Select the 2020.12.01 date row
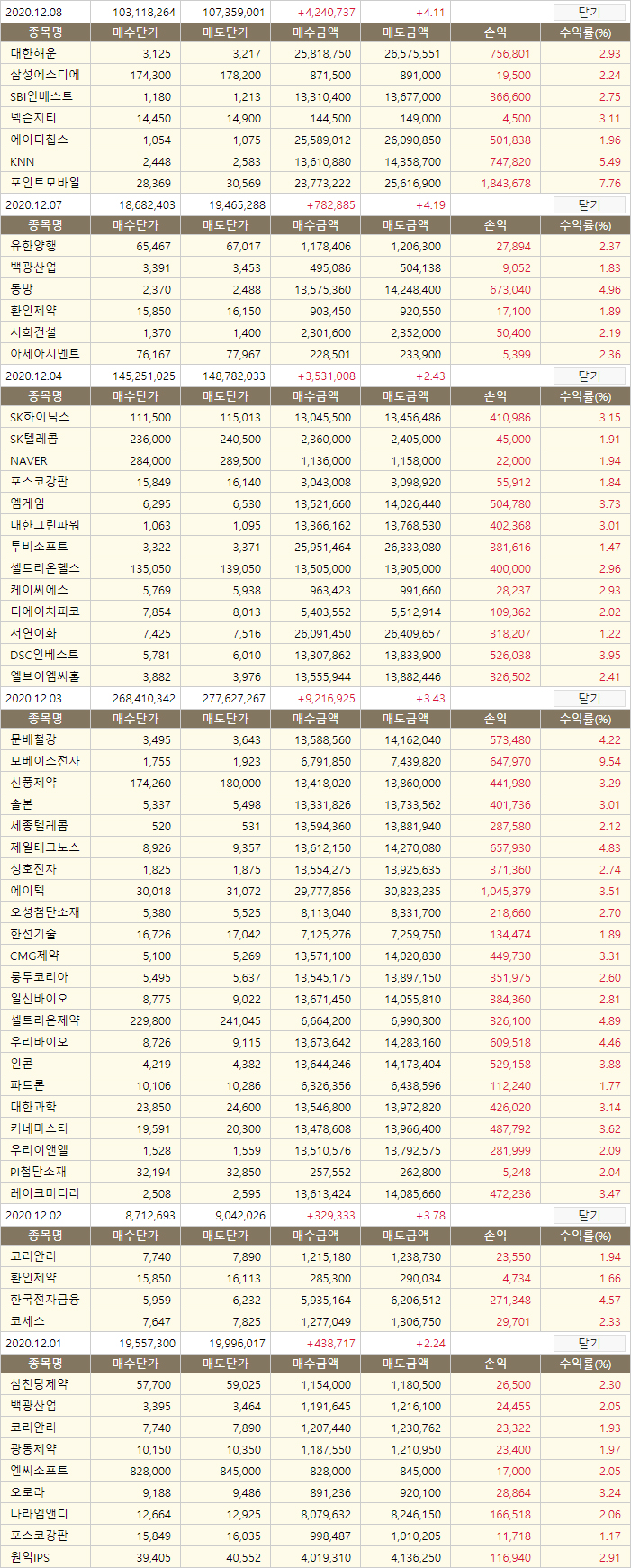Screen dimensions: 631x1568 [315, 1344]
